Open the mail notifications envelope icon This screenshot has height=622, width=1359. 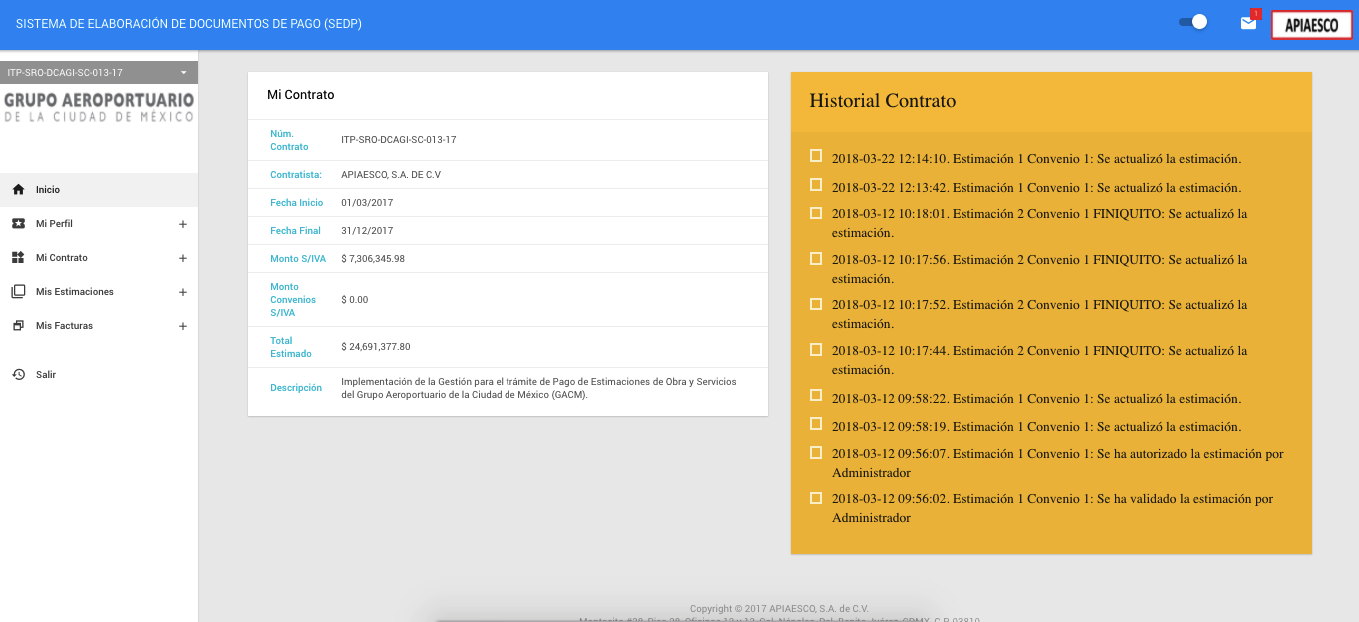click(1248, 23)
